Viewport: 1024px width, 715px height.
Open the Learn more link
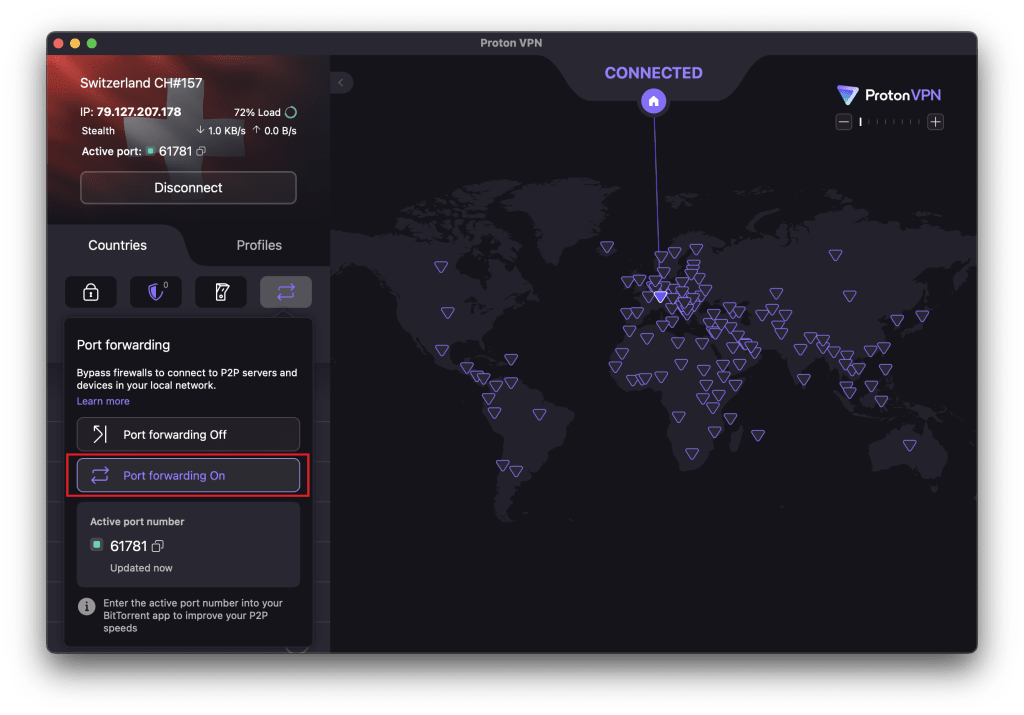(103, 402)
